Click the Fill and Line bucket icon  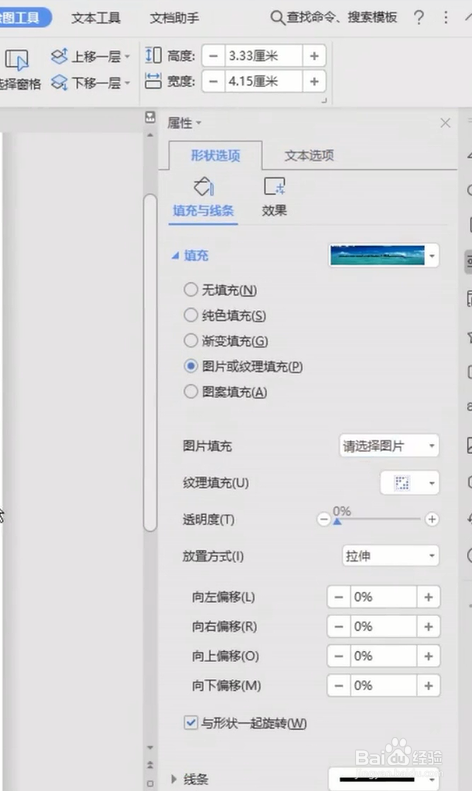coord(204,187)
